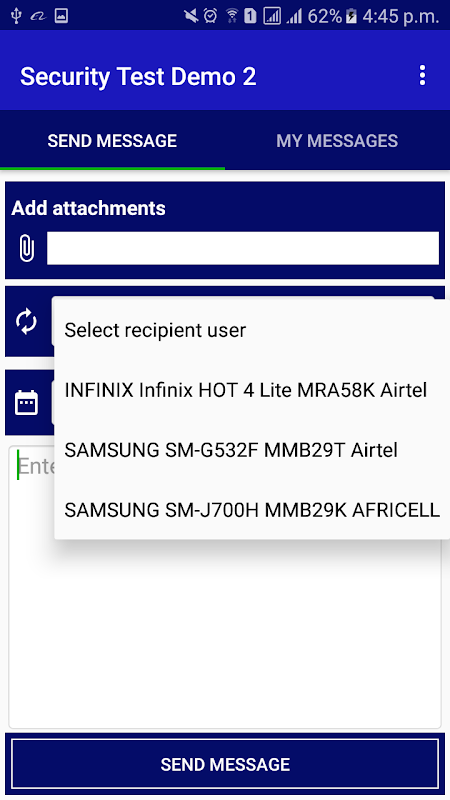Tap inside the message text area
This screenshot has height=800, width=450.
[225, 633]
